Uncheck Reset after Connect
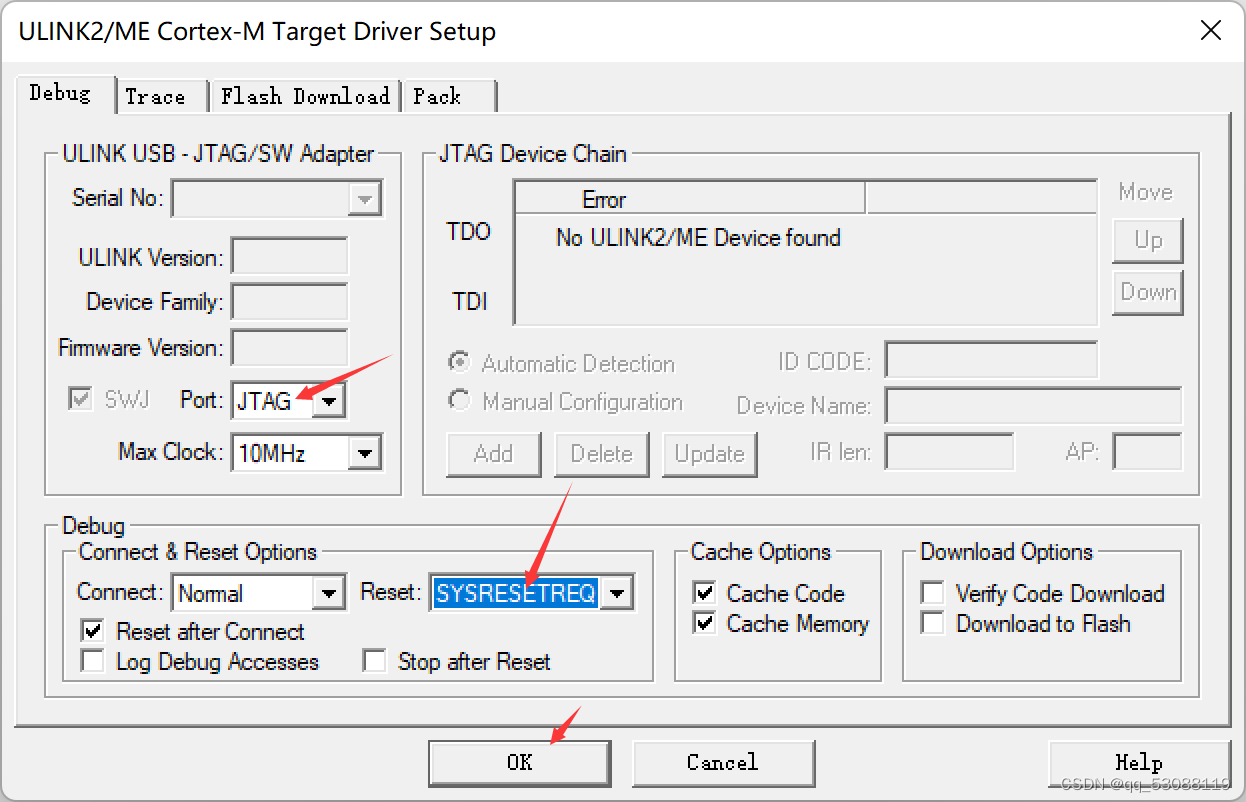 point(93,631)
